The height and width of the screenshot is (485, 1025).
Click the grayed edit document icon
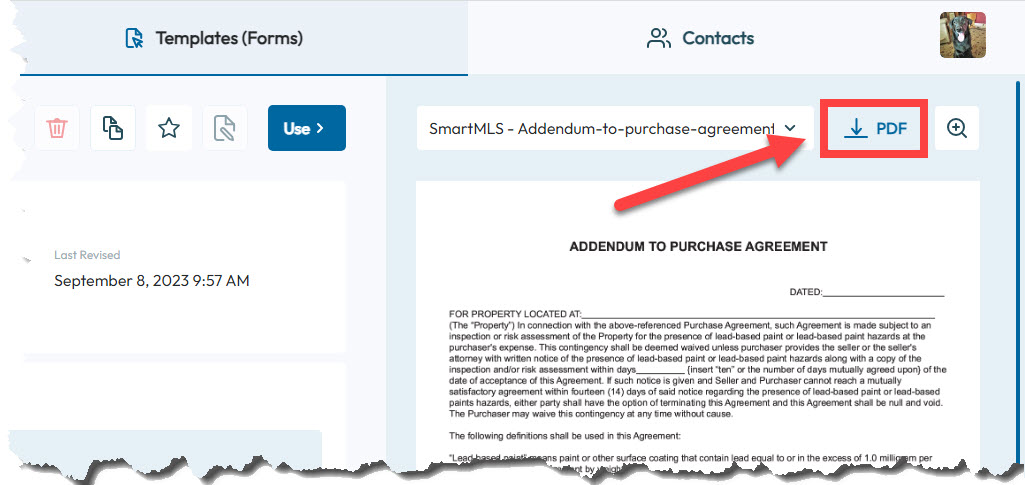224,128
